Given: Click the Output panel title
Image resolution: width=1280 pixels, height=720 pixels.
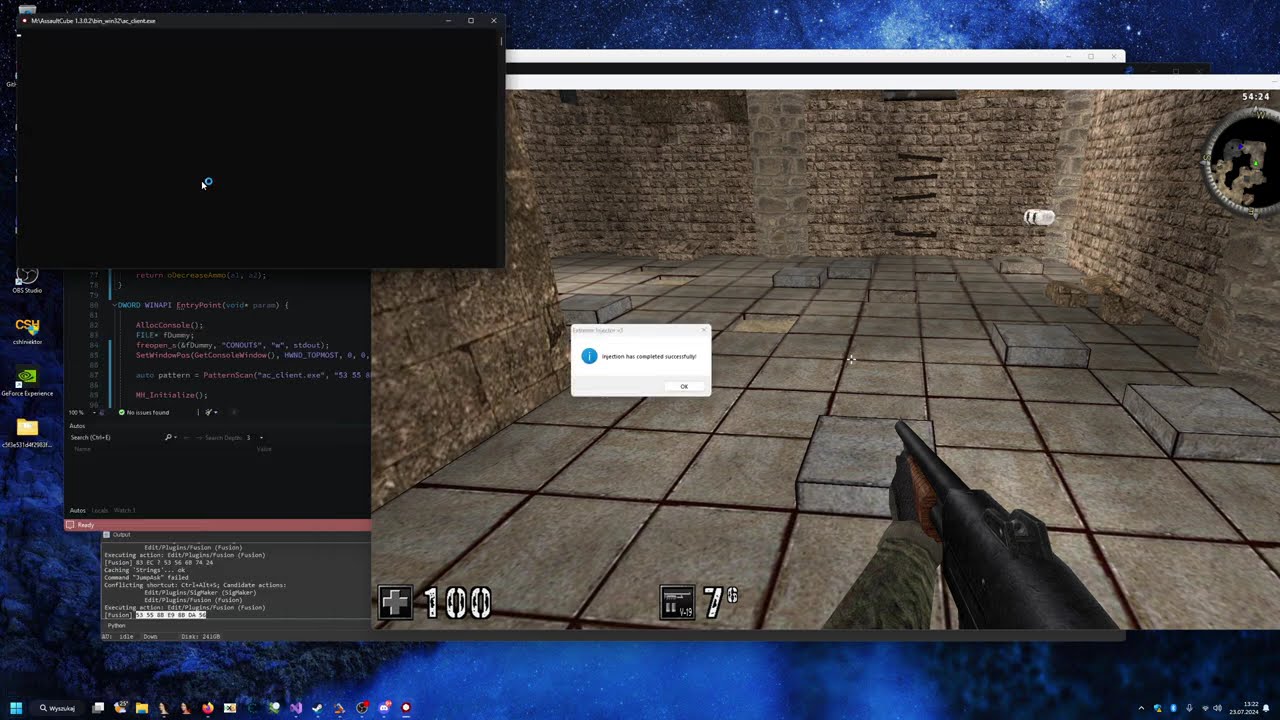Looking at the screenshot, I should click(x=121, y=535).
